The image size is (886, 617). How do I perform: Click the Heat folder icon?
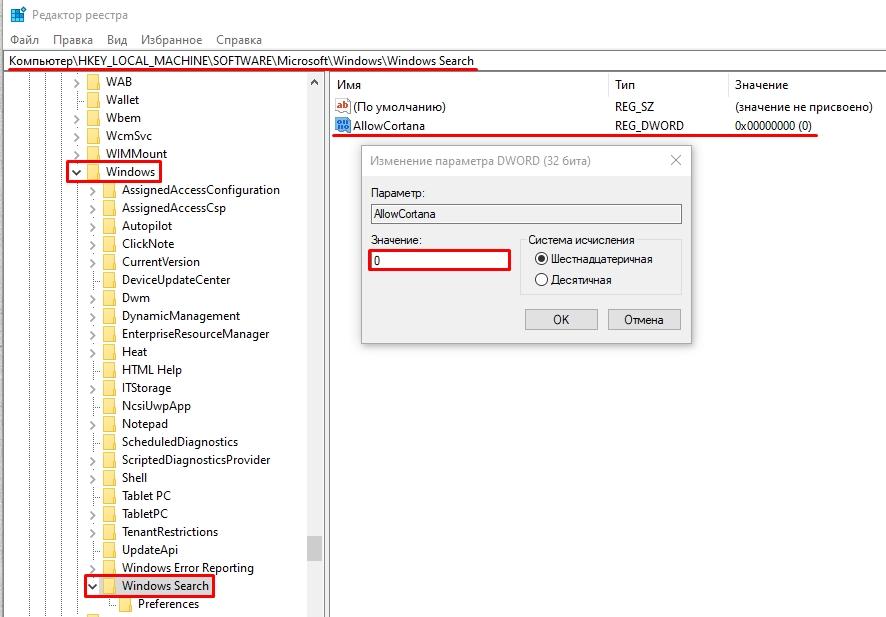110,352
